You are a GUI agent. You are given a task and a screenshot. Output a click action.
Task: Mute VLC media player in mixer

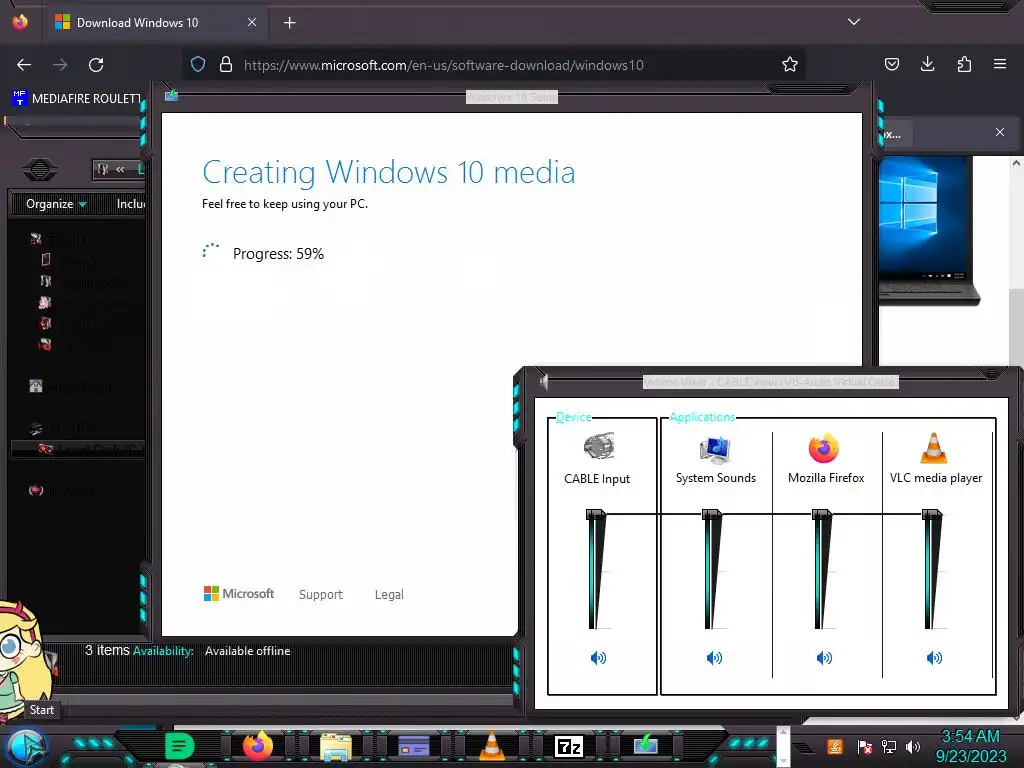[935, 658]
